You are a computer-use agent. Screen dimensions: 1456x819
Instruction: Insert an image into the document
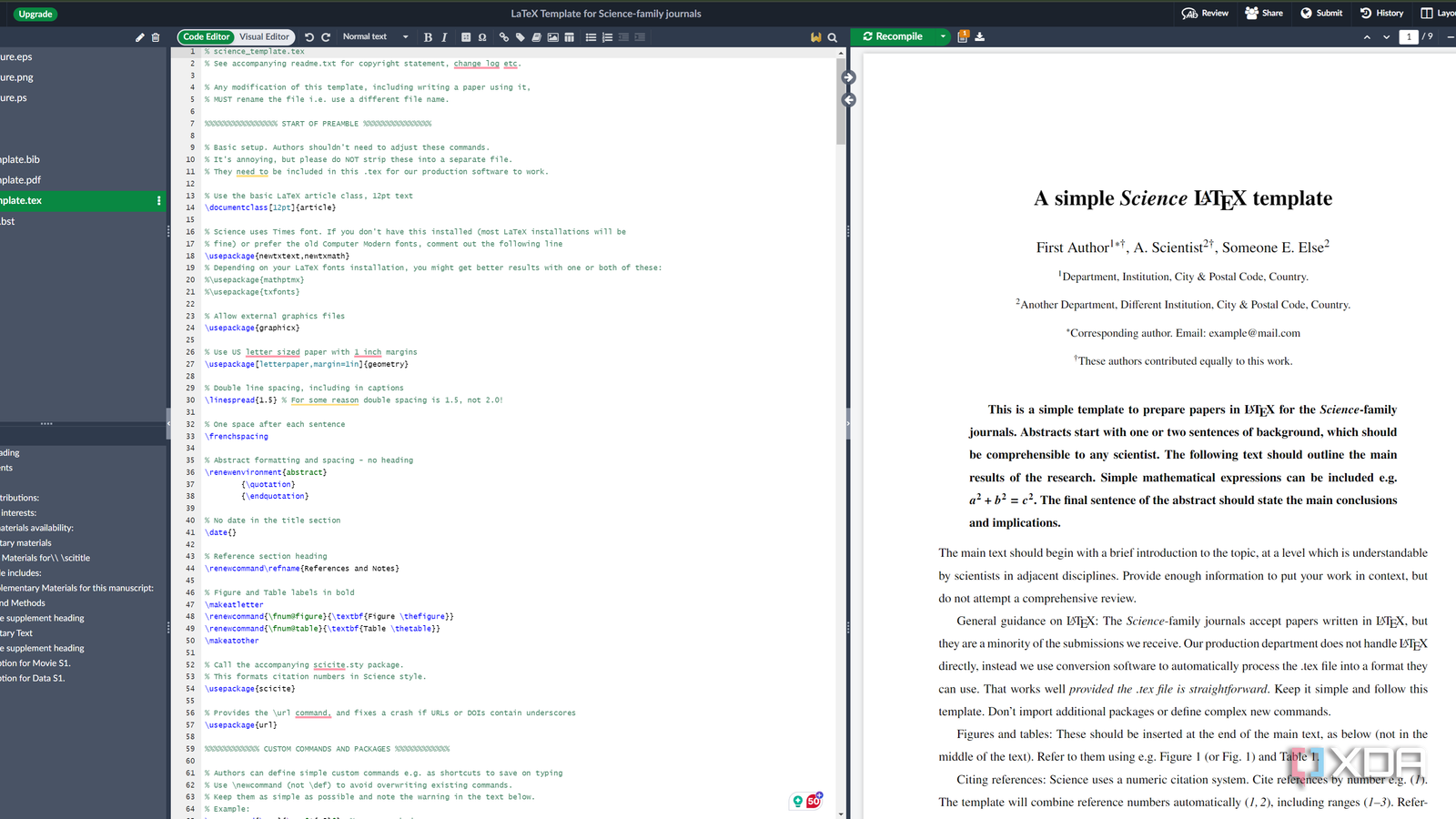[x=553, y=37]
